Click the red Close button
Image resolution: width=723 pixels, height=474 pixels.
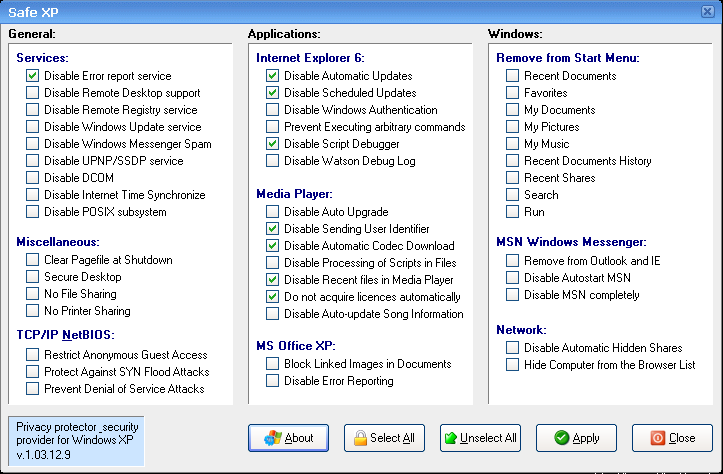[x=672, y=438]
